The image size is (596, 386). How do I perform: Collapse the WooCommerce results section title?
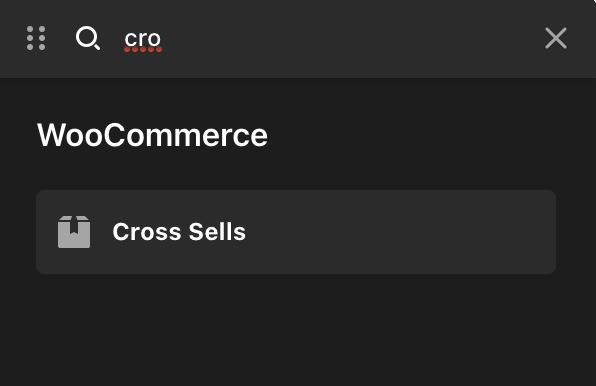[x=152, y=135]
